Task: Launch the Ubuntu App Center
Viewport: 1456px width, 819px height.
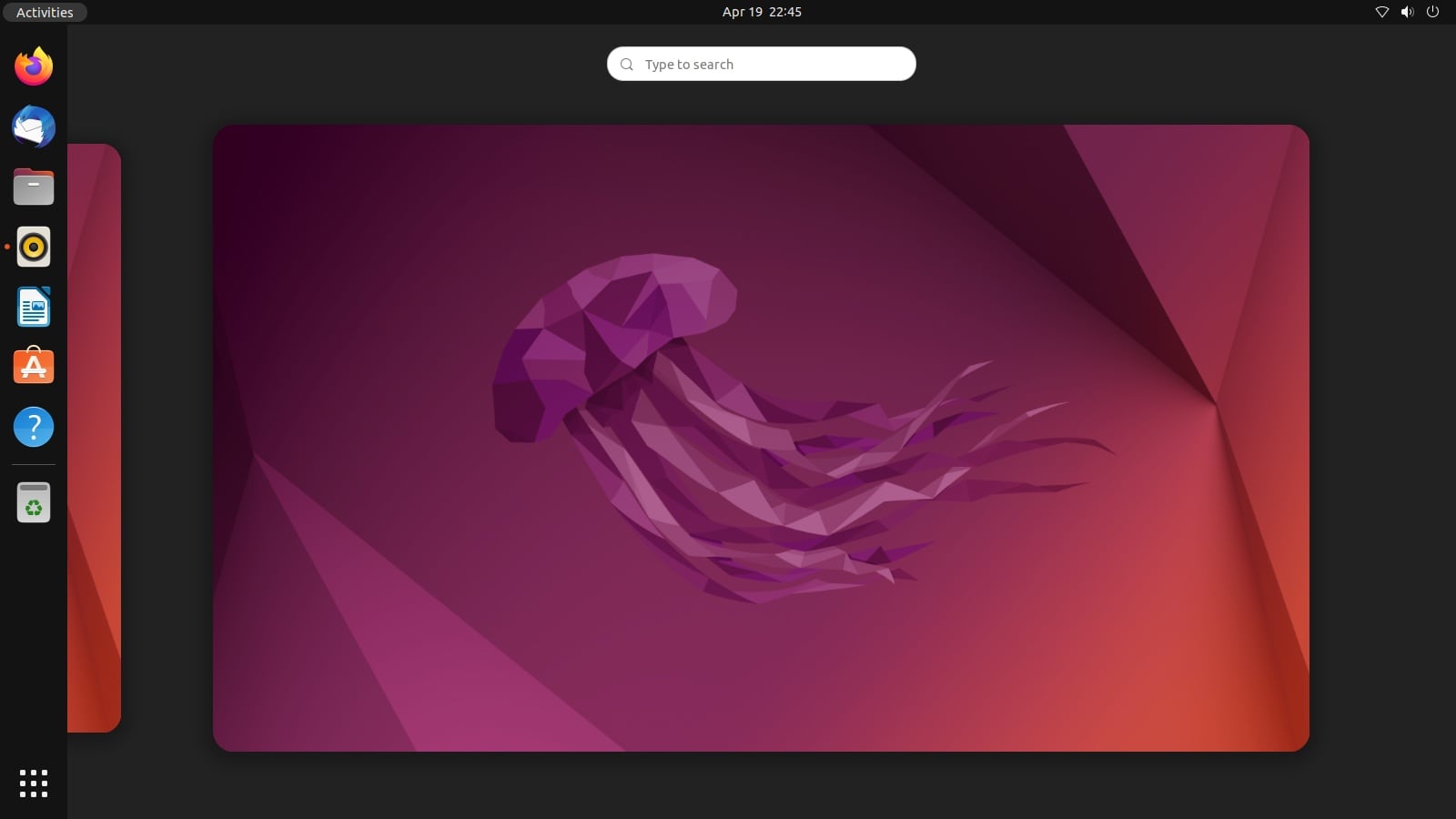Action: tap(33, 367)
